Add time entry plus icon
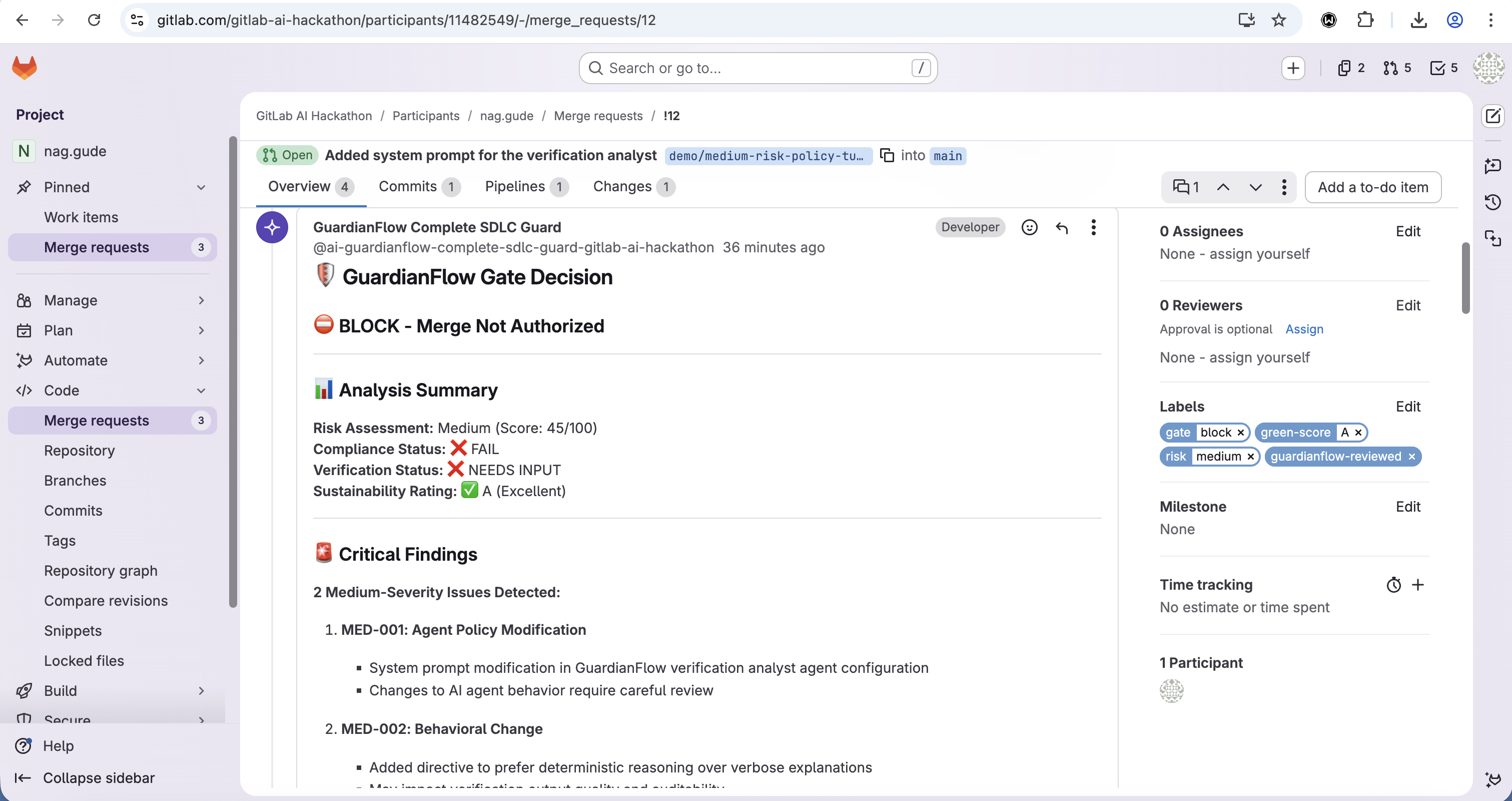The height and width of the screenshot is (801, 1512). click(1417, 585)
